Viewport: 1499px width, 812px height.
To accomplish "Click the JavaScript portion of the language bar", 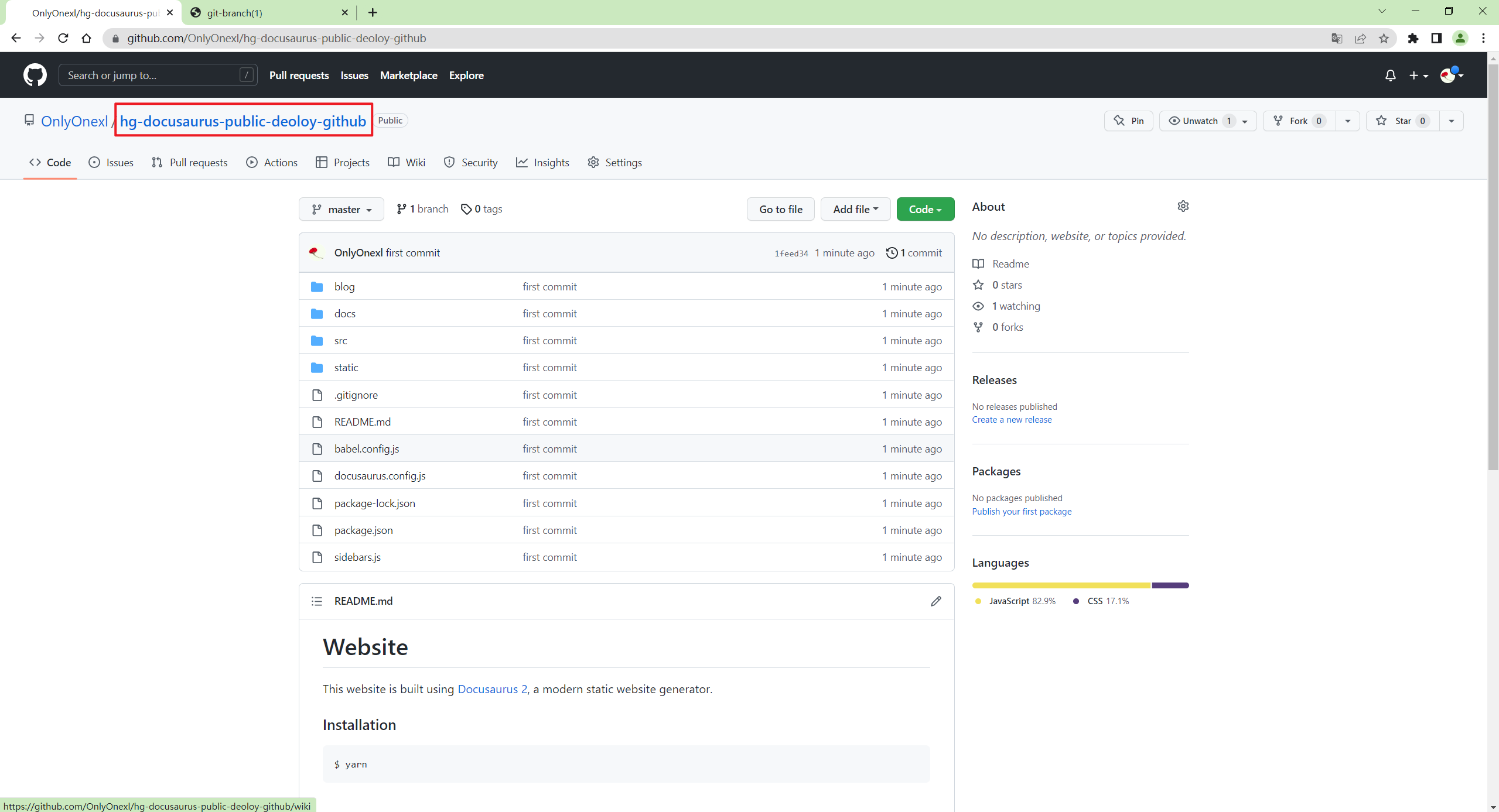I will (1061, 585).
